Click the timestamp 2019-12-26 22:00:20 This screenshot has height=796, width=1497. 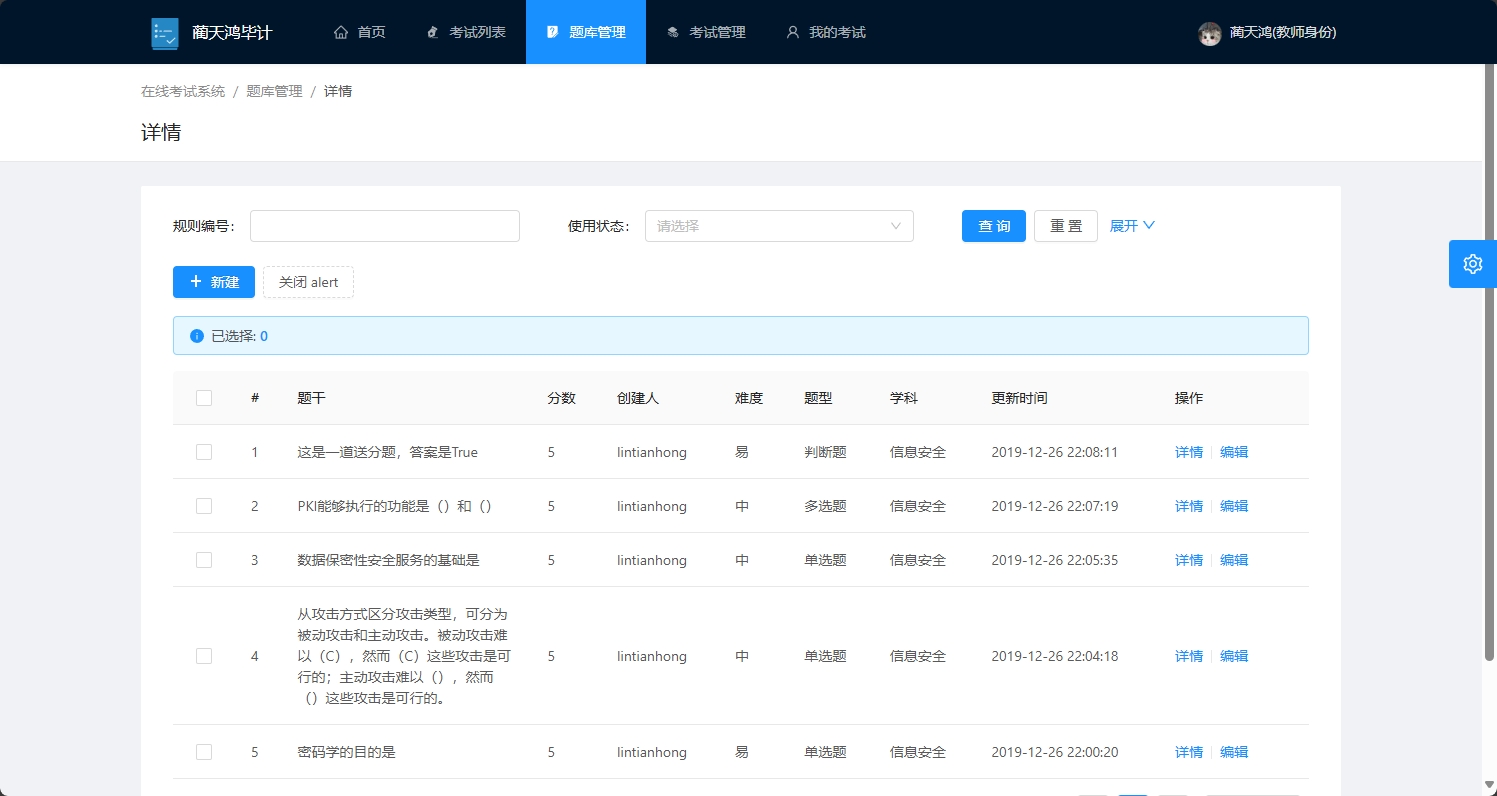[1054, 752]
